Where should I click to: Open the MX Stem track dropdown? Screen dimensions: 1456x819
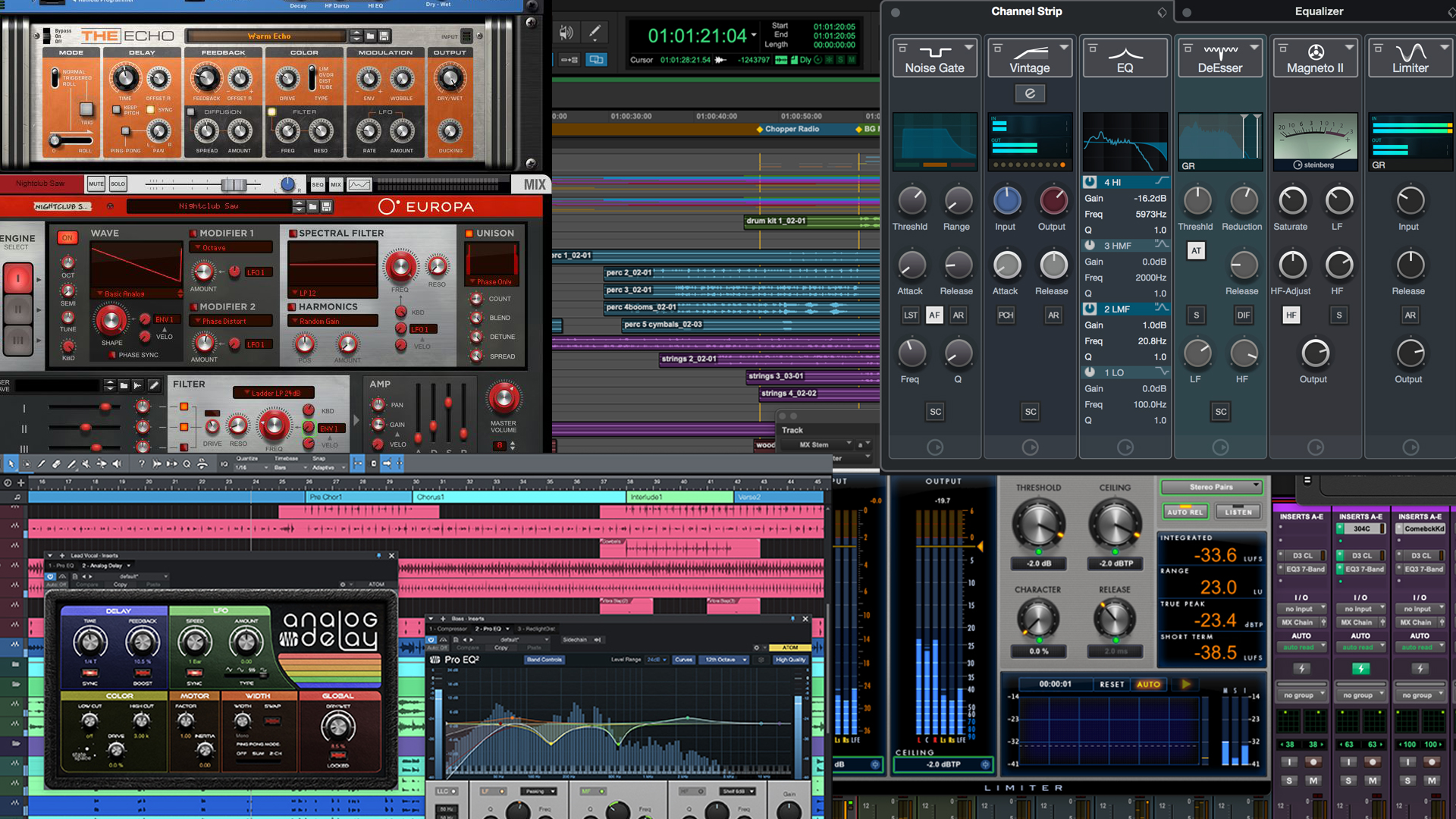pyautogui.click(x=819, y=445)
